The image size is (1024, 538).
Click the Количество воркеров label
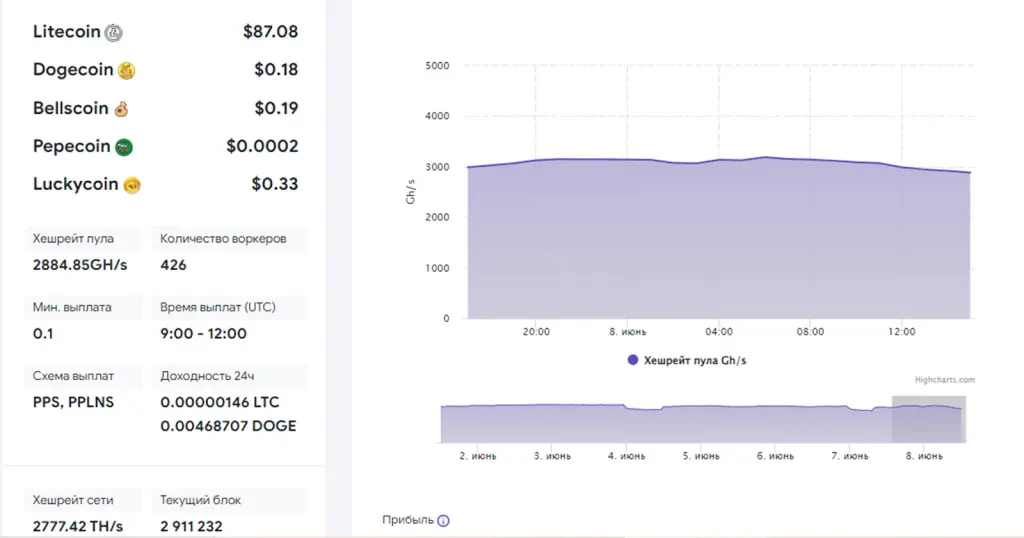pyautogui.click(x=223, y=238)
